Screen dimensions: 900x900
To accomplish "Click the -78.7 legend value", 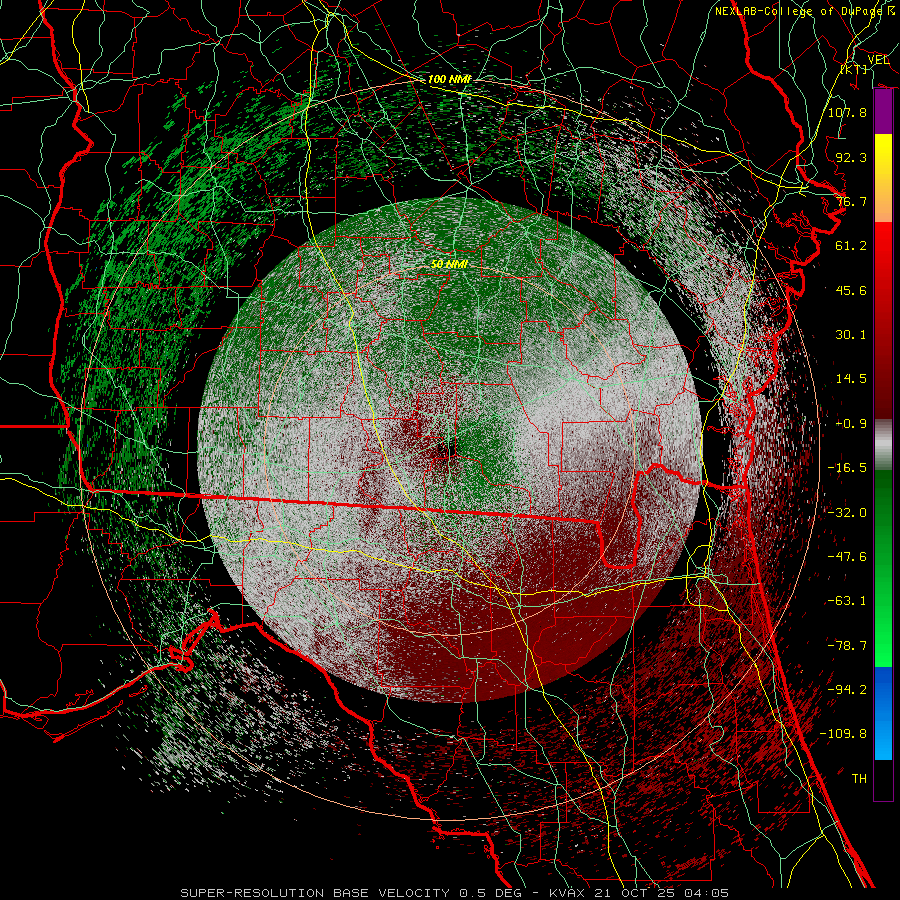I will click(847, 646).
